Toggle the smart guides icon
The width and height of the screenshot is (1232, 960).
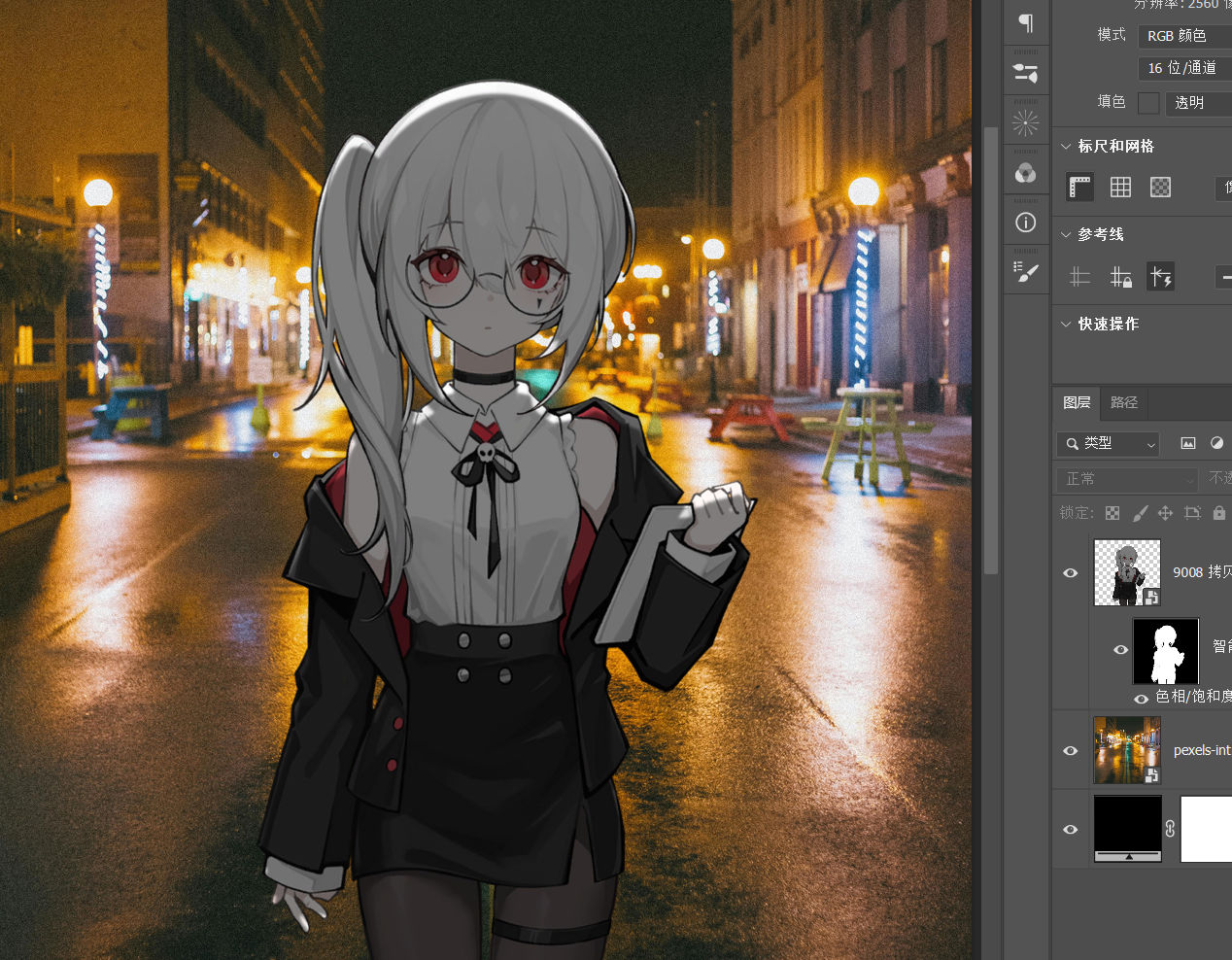pyautogui.click(x=1160, y=277)
